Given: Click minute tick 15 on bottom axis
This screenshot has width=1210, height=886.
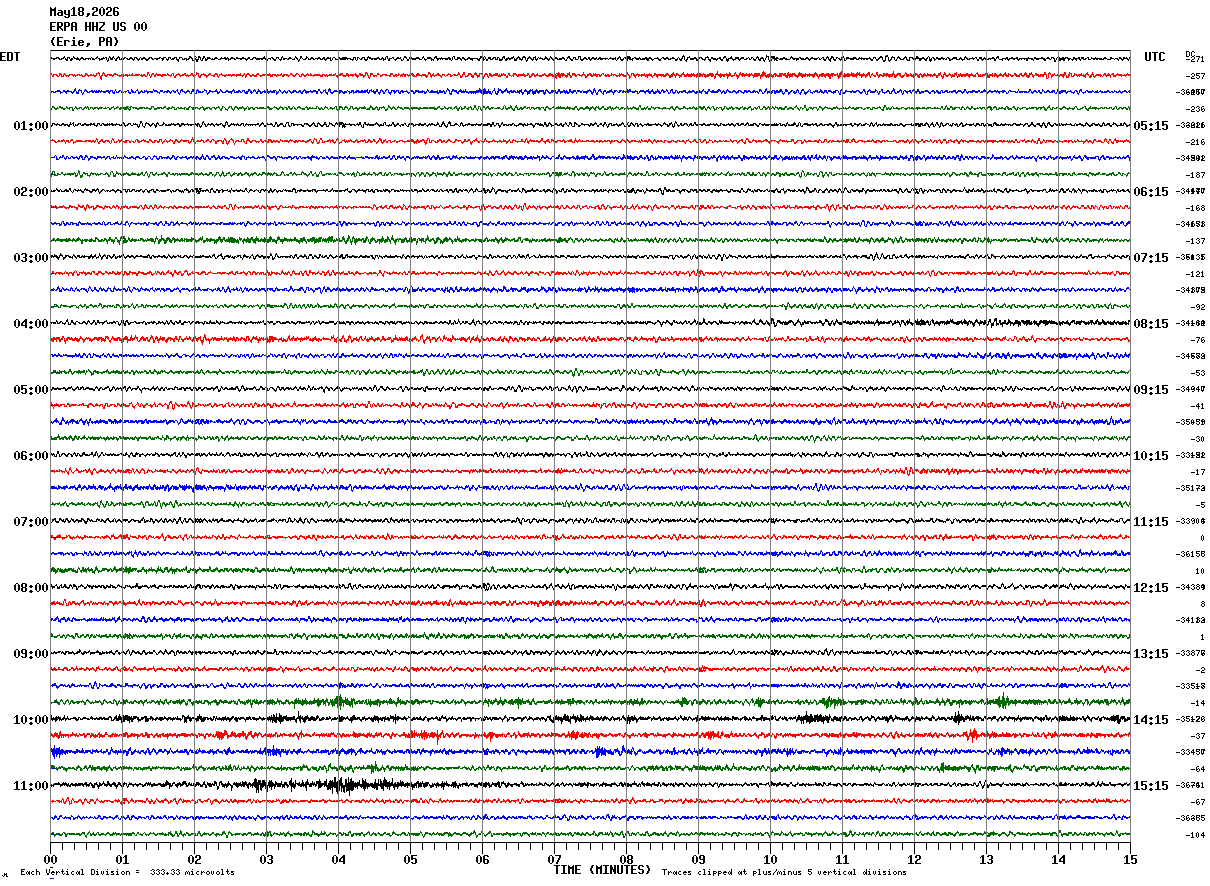Looking at the screenshot, I should (x=1130, y=859).
